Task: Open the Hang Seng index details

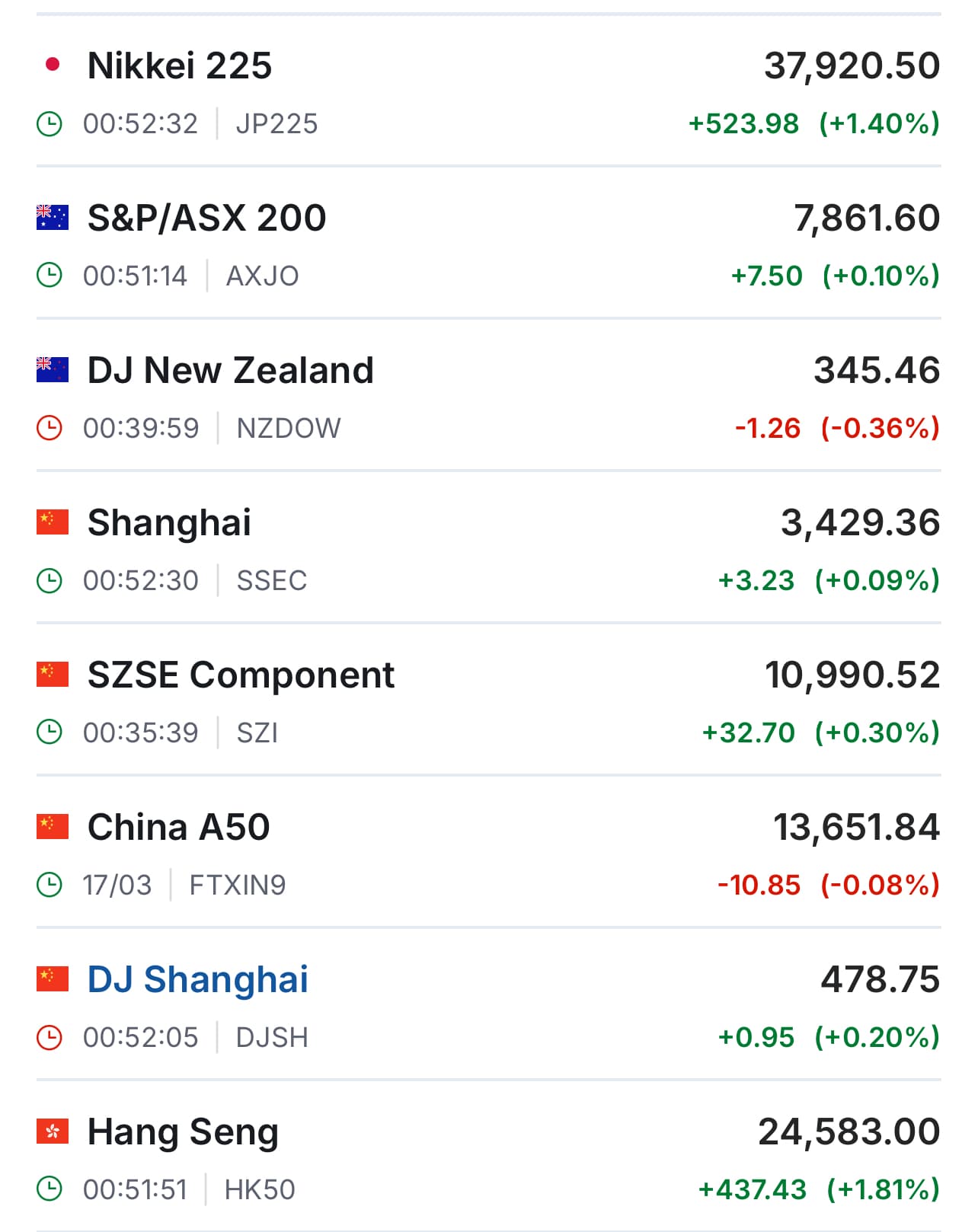Action: point(184,1133)
